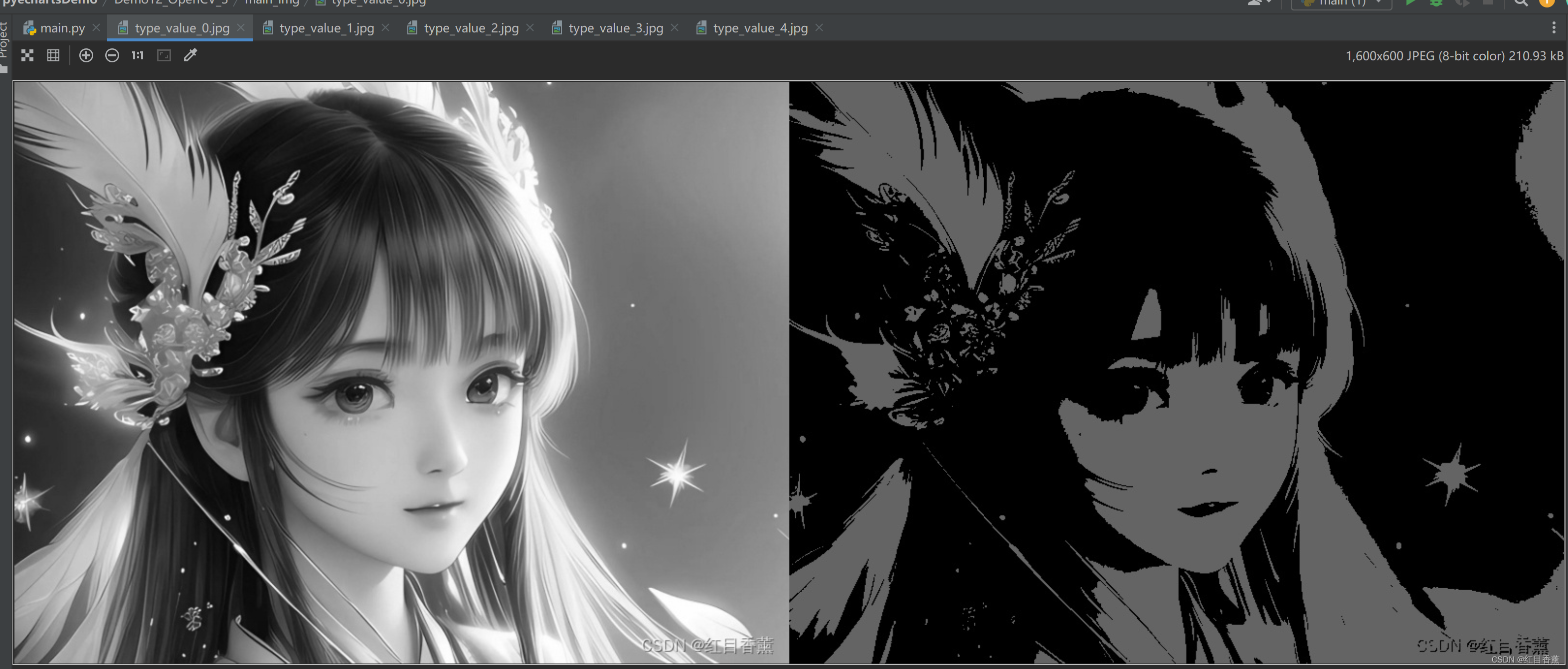Toggle the chessboard transparency background

pos(27,55)
